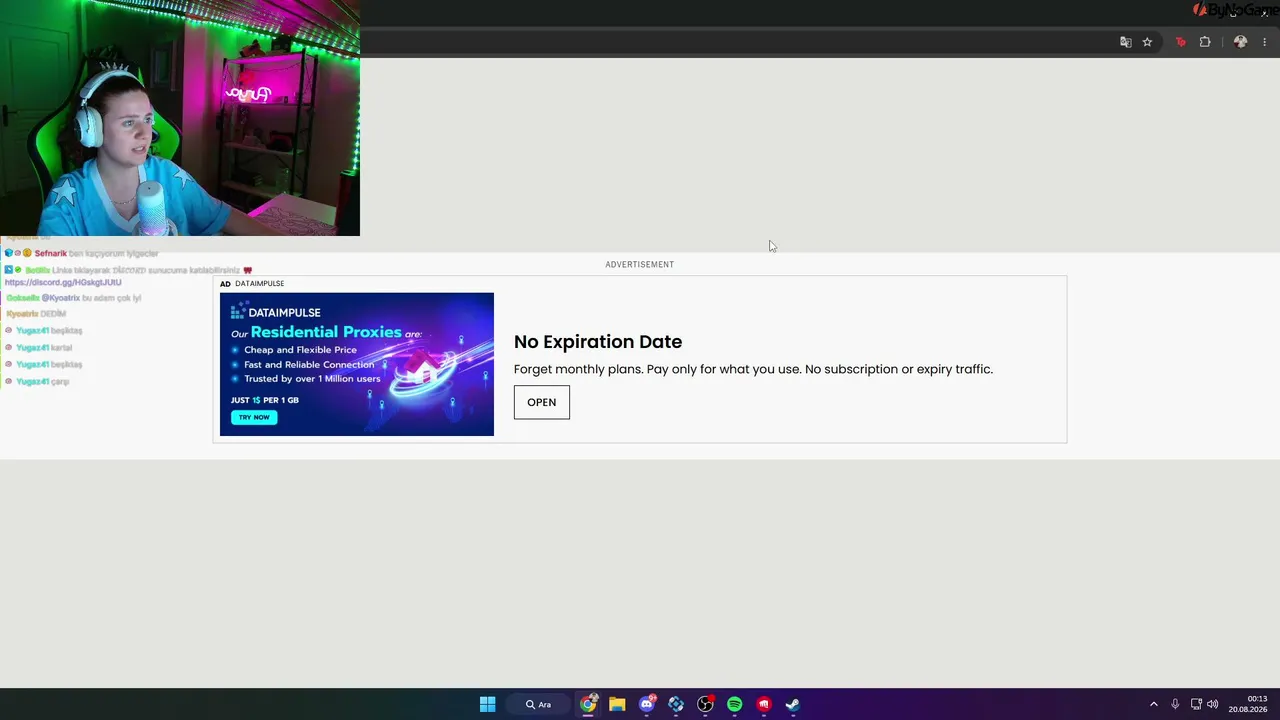Image resolution: width=1280 pixels, height=720 pixels.
Task: Open the blue diamond app in taskbar
Action: [x=676, y=704]
